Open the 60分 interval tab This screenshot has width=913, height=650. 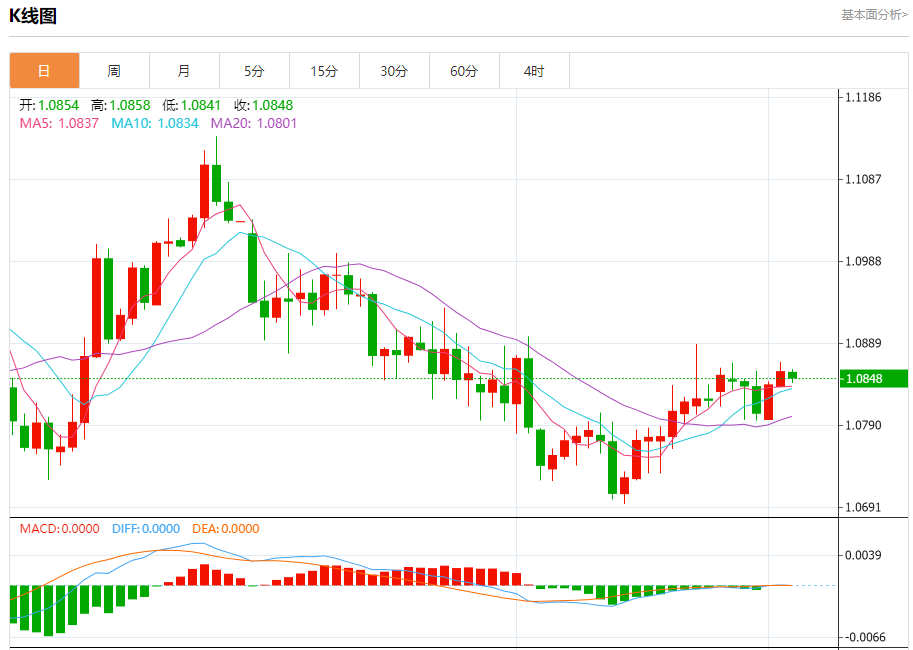464,71
